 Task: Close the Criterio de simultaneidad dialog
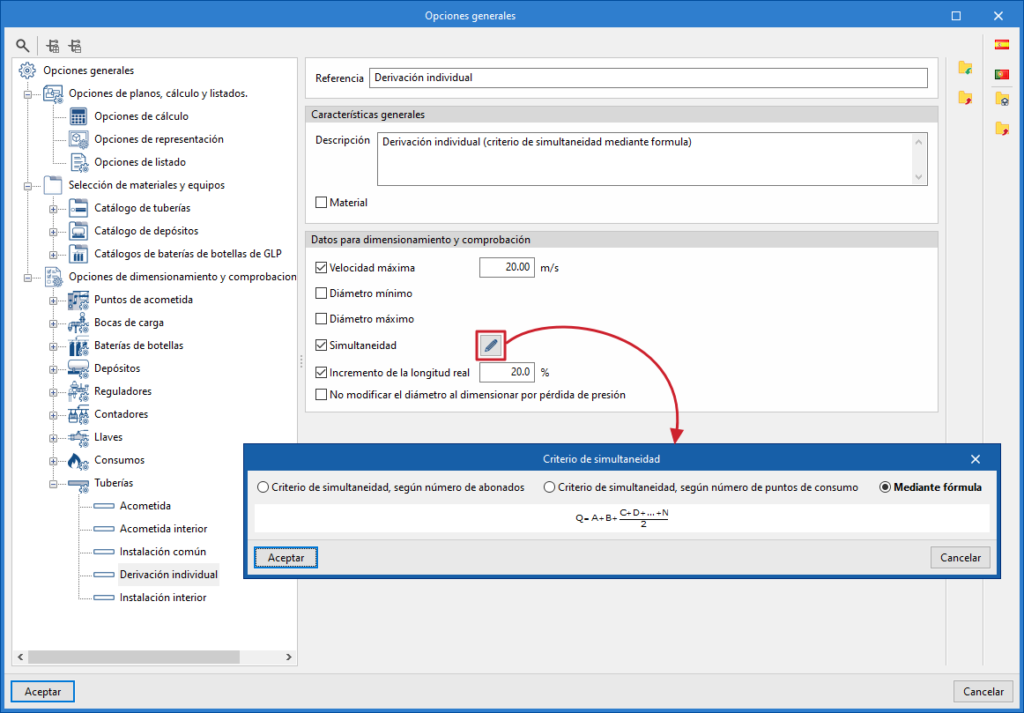click(x=975, y=459)
